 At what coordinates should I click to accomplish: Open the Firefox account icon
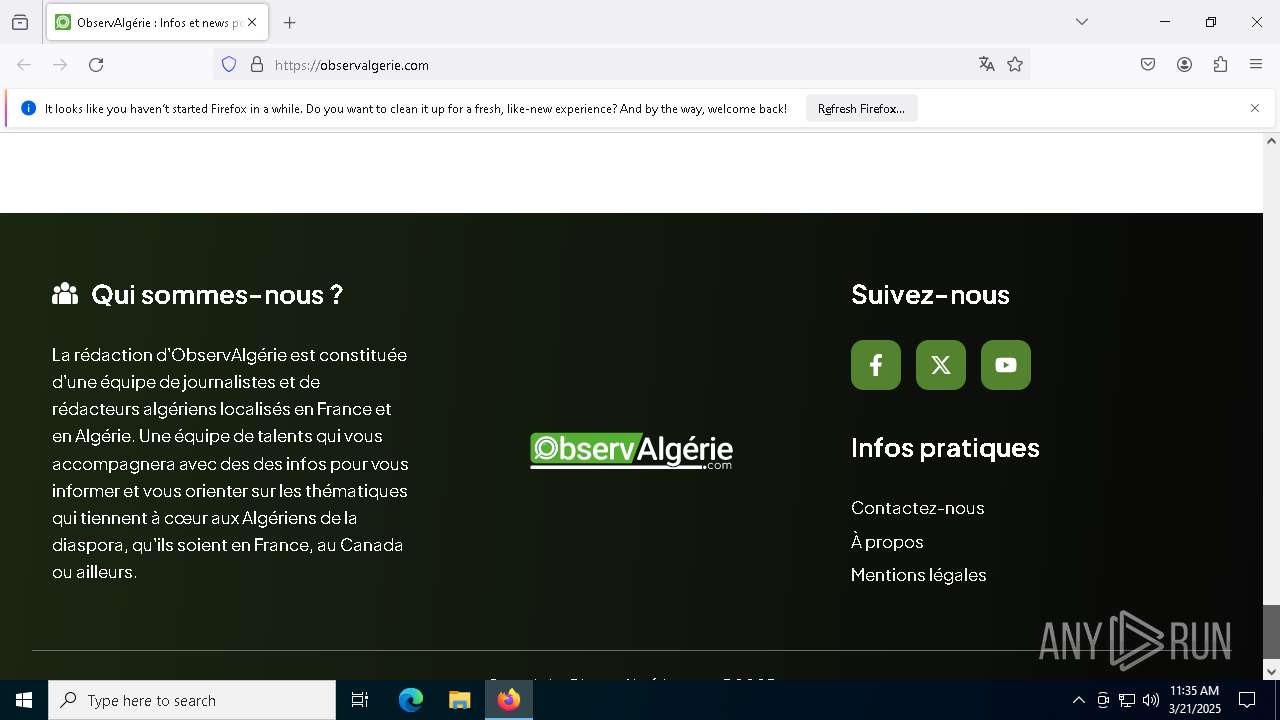(1184, 65)
